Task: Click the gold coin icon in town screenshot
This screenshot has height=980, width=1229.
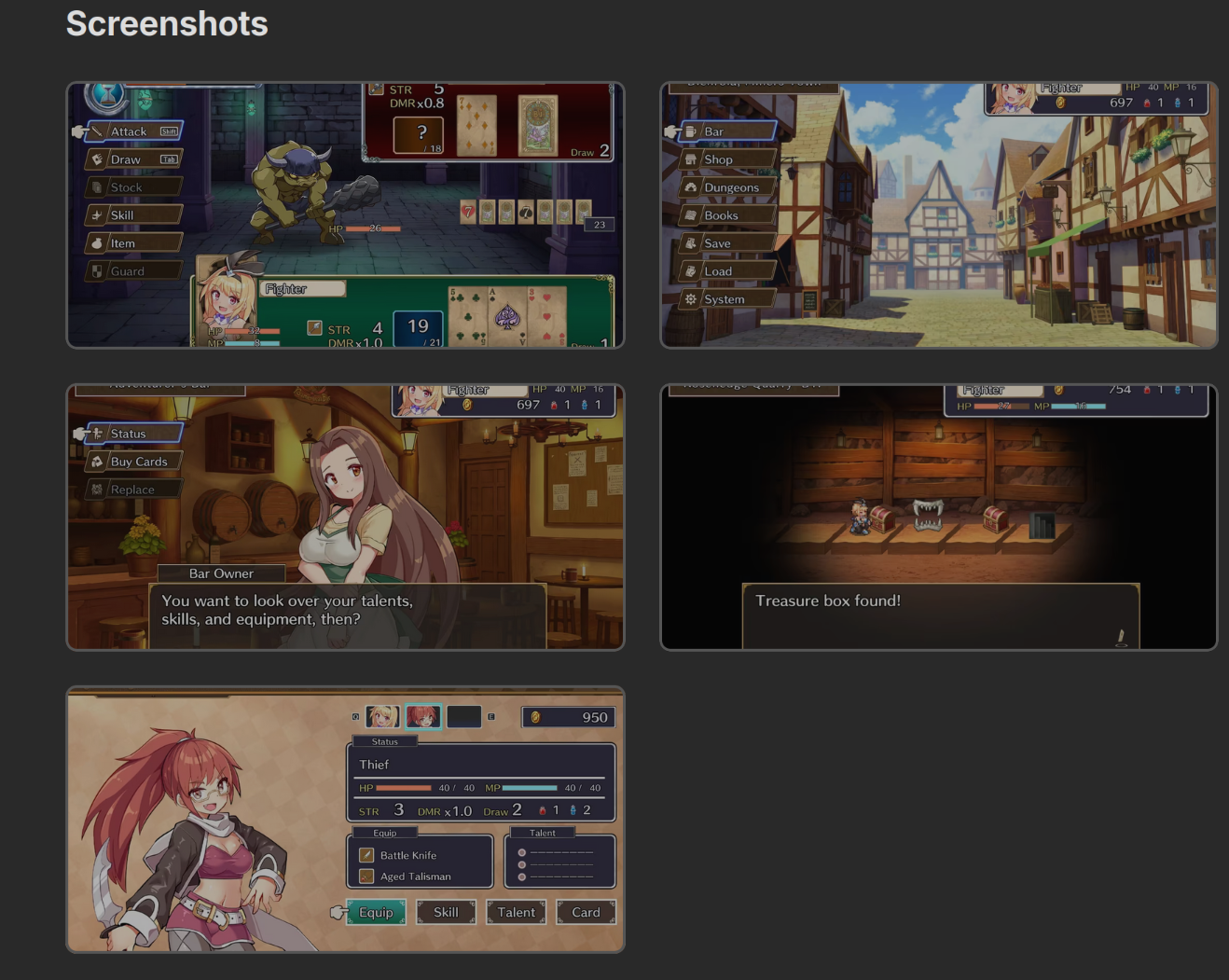Action: pos(1060,103)
